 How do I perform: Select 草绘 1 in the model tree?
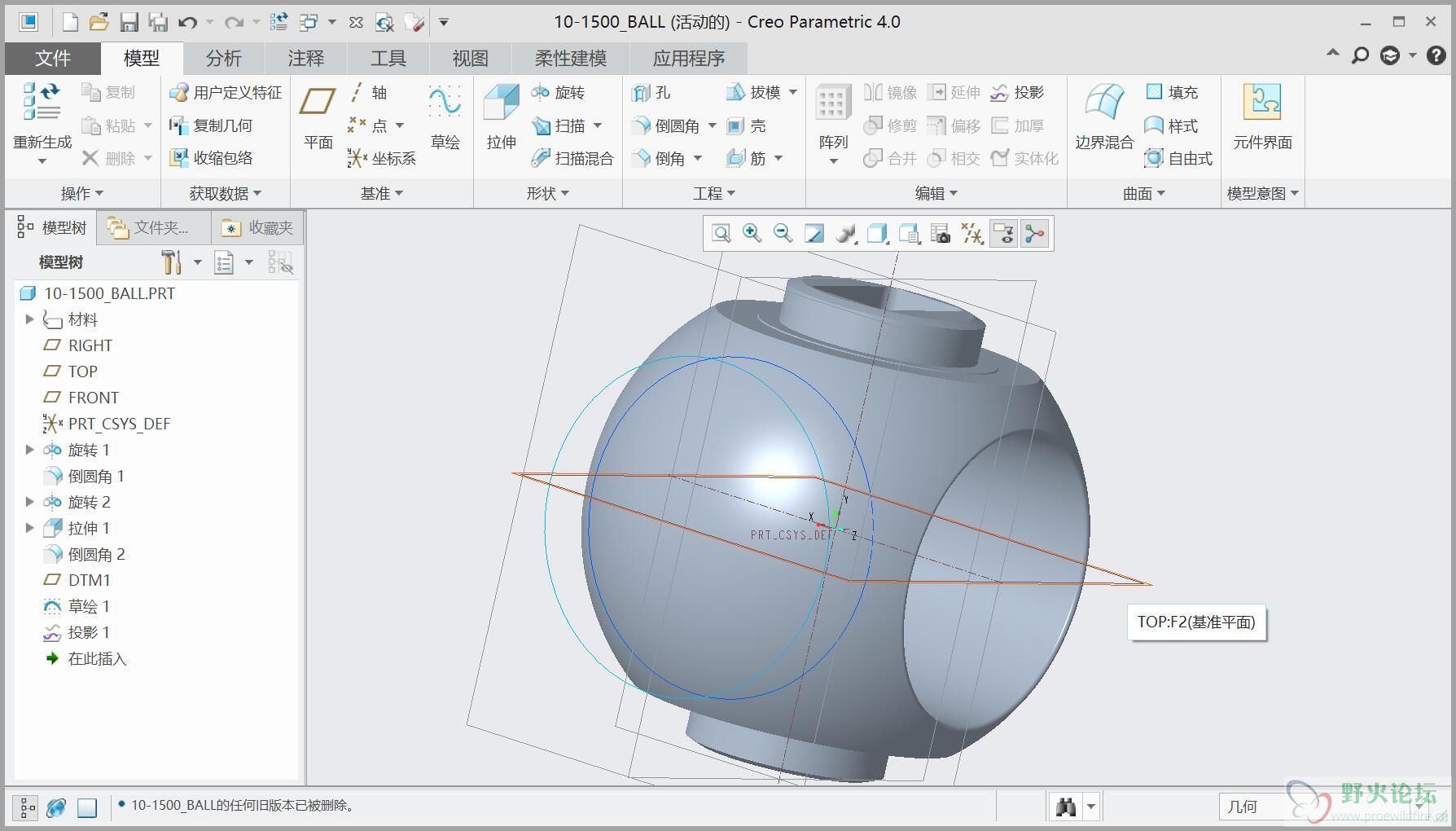77,606
